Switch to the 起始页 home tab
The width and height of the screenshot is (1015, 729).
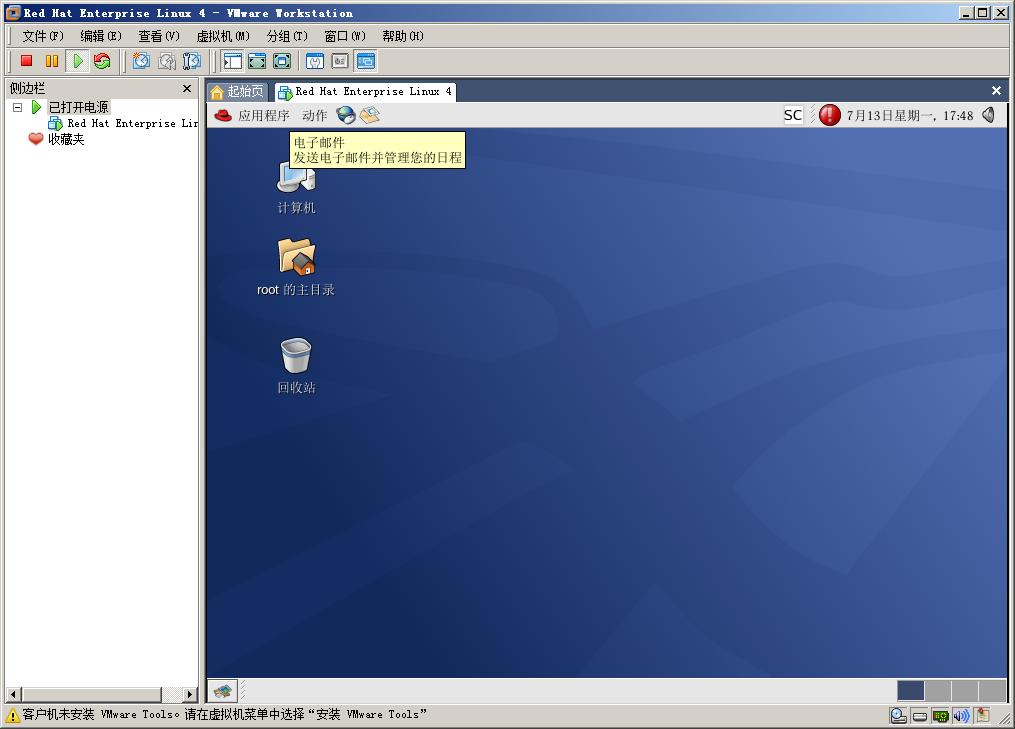[x=237, y=92]
